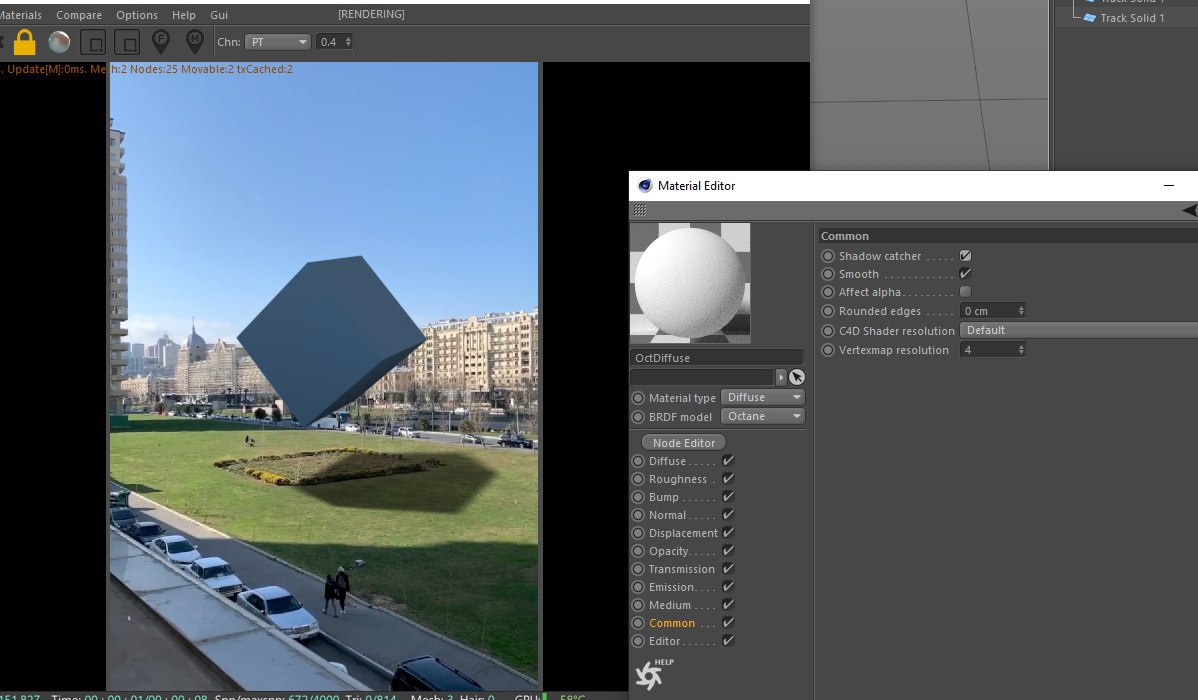Screen dimensions: 1198x700
Task: Select the Displacement channel label
Action: [x=683, y=533]
